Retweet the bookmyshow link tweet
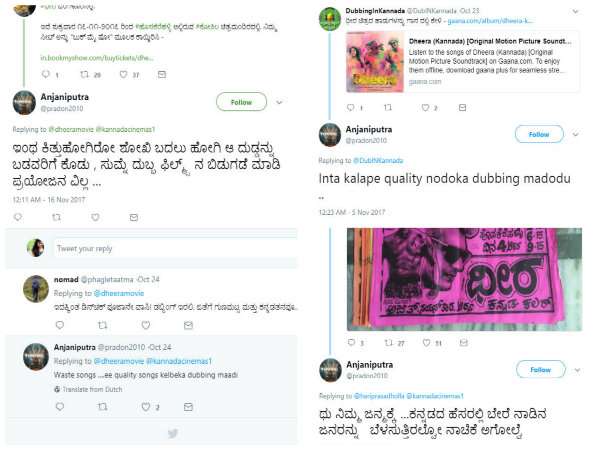The image size is (600, 450). 85,75
